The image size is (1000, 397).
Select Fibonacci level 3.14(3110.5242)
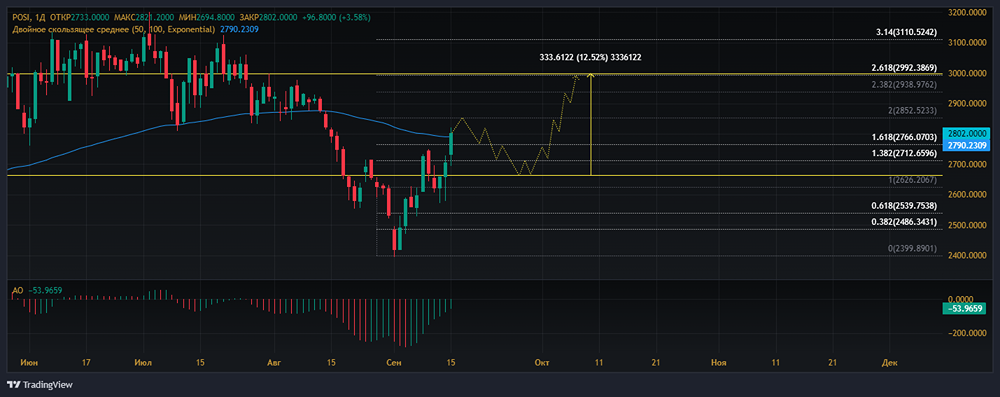[x=907, y=32]
